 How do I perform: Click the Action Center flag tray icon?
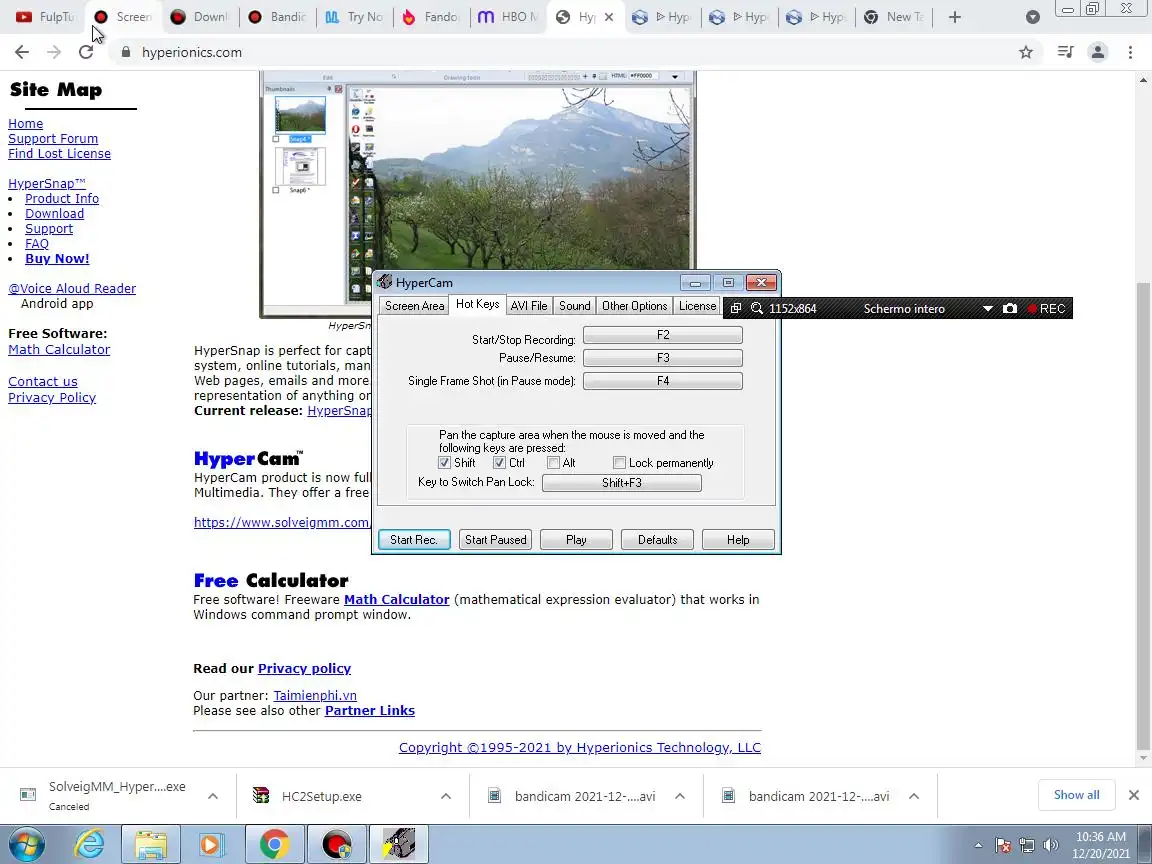(x=1003, y=845)
